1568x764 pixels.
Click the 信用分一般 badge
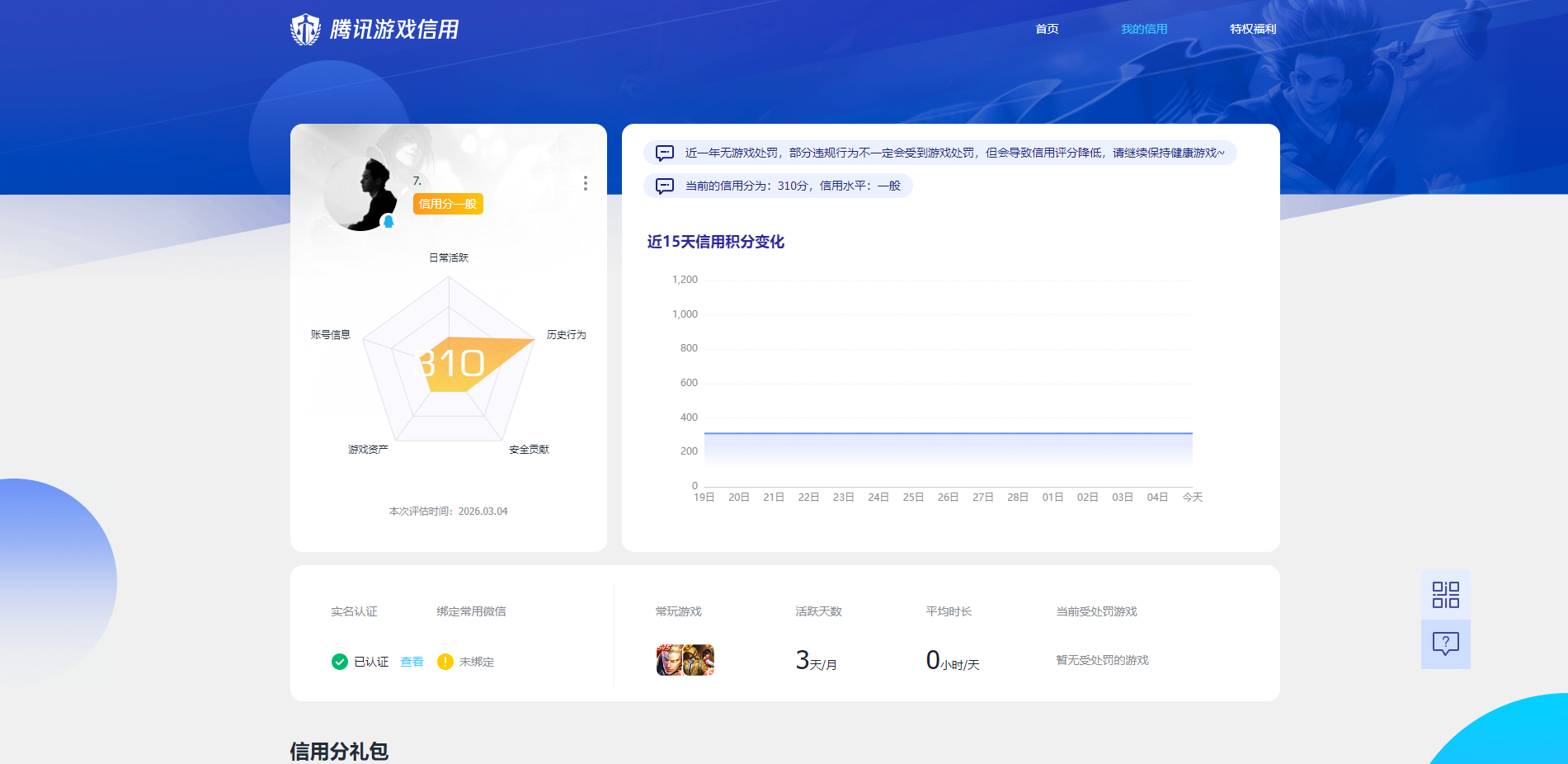coord(448,204)
